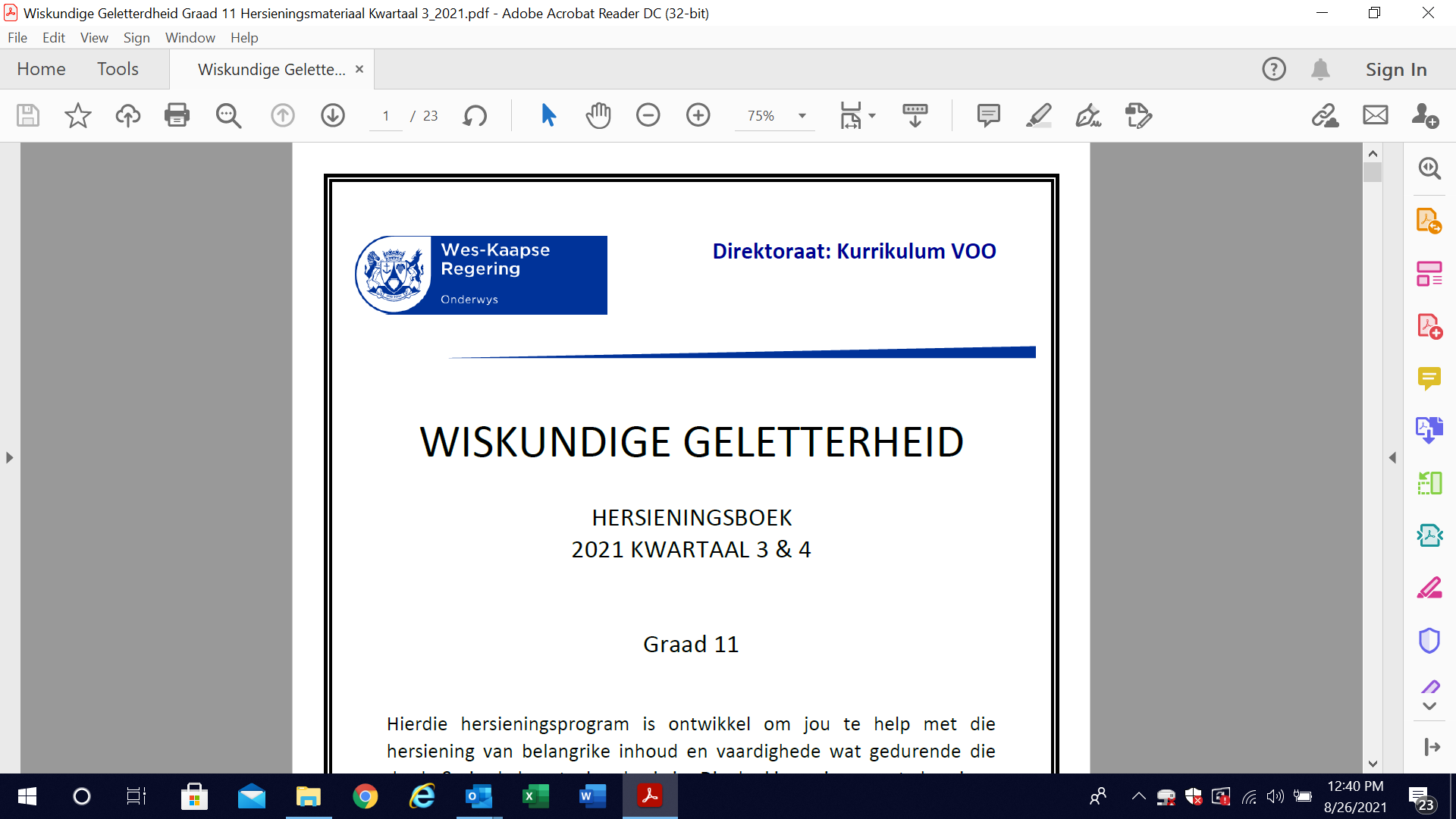
Task: Switch to the Tools tab
Action: (118, 69)
